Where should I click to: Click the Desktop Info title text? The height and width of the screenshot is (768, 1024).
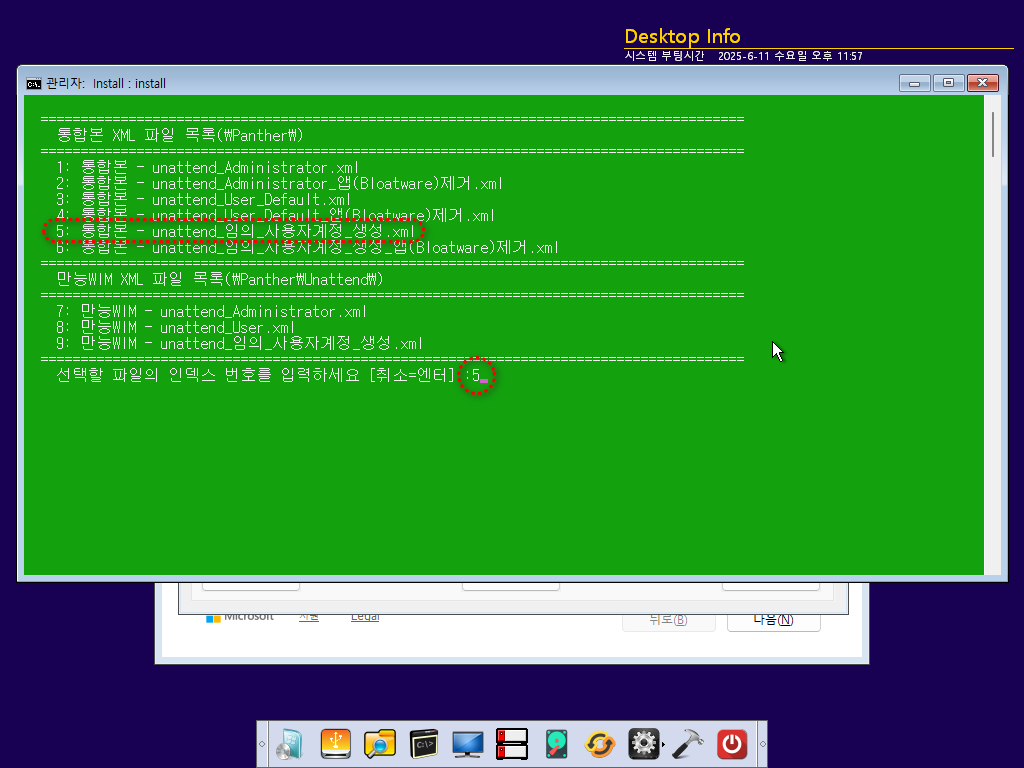pos(682,37)
